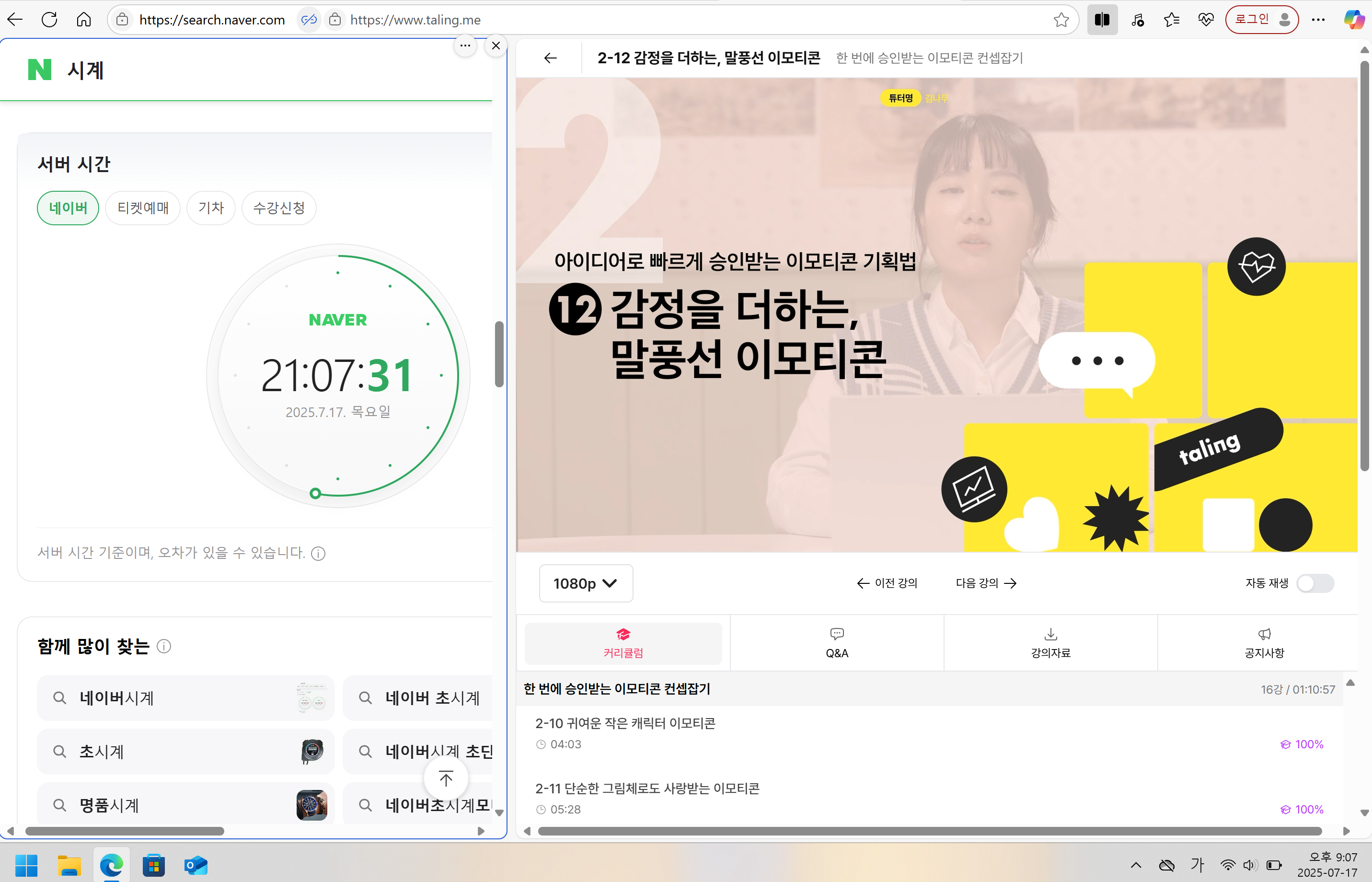This screenshot has height=882, width=1372.
Task: Select the 티켓예매 clock tab
Action: click(x=143, y=208)
